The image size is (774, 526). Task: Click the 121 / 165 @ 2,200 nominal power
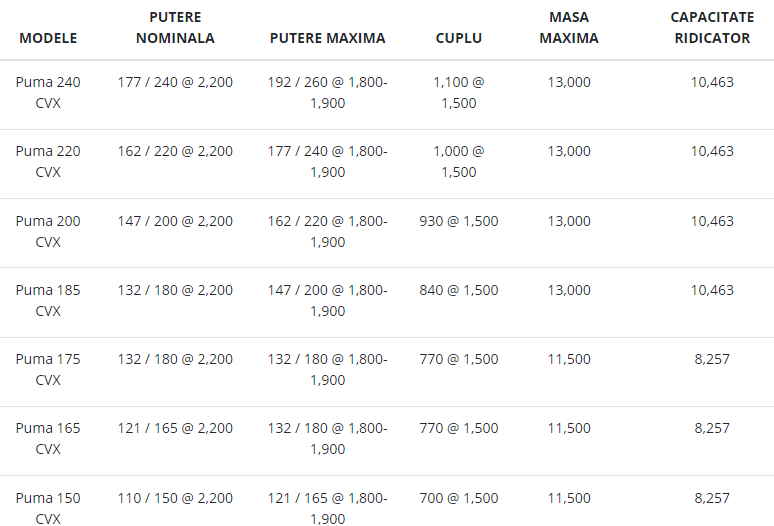(x=175, y=428)
